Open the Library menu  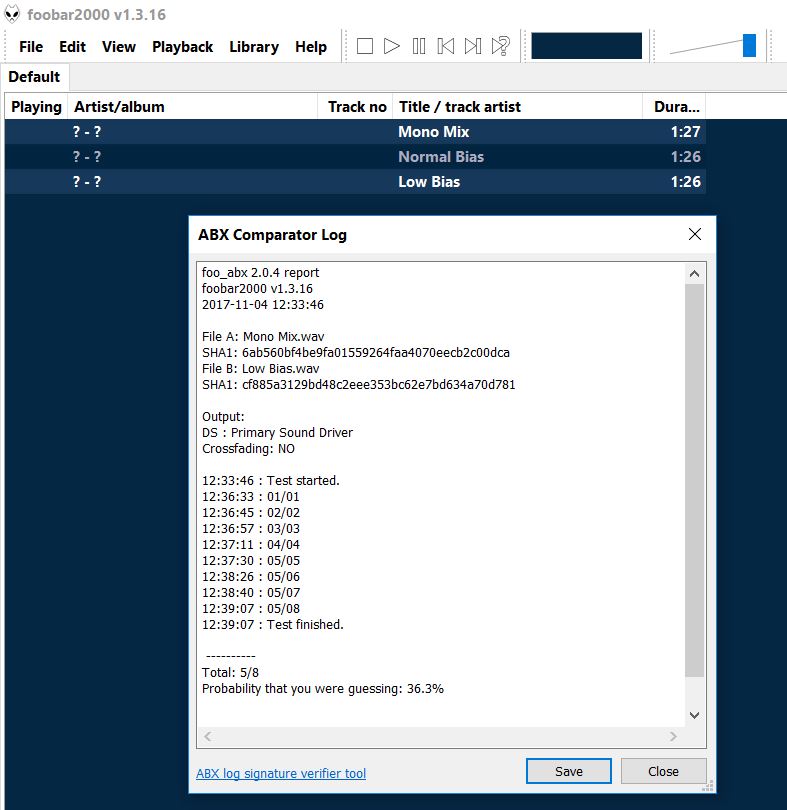254,47
